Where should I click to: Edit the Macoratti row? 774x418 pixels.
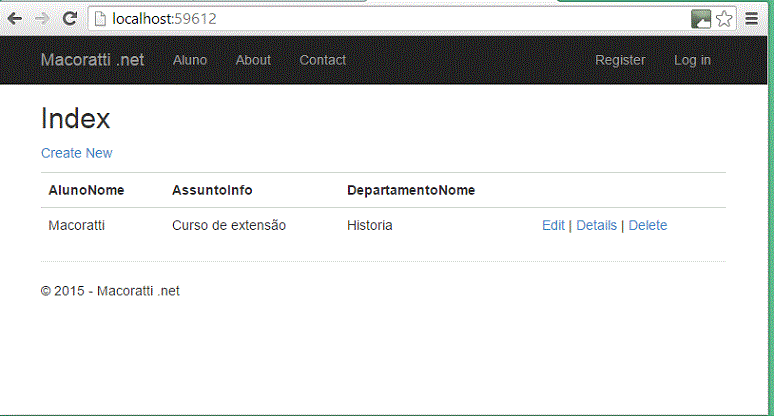(x=553, y=225)
